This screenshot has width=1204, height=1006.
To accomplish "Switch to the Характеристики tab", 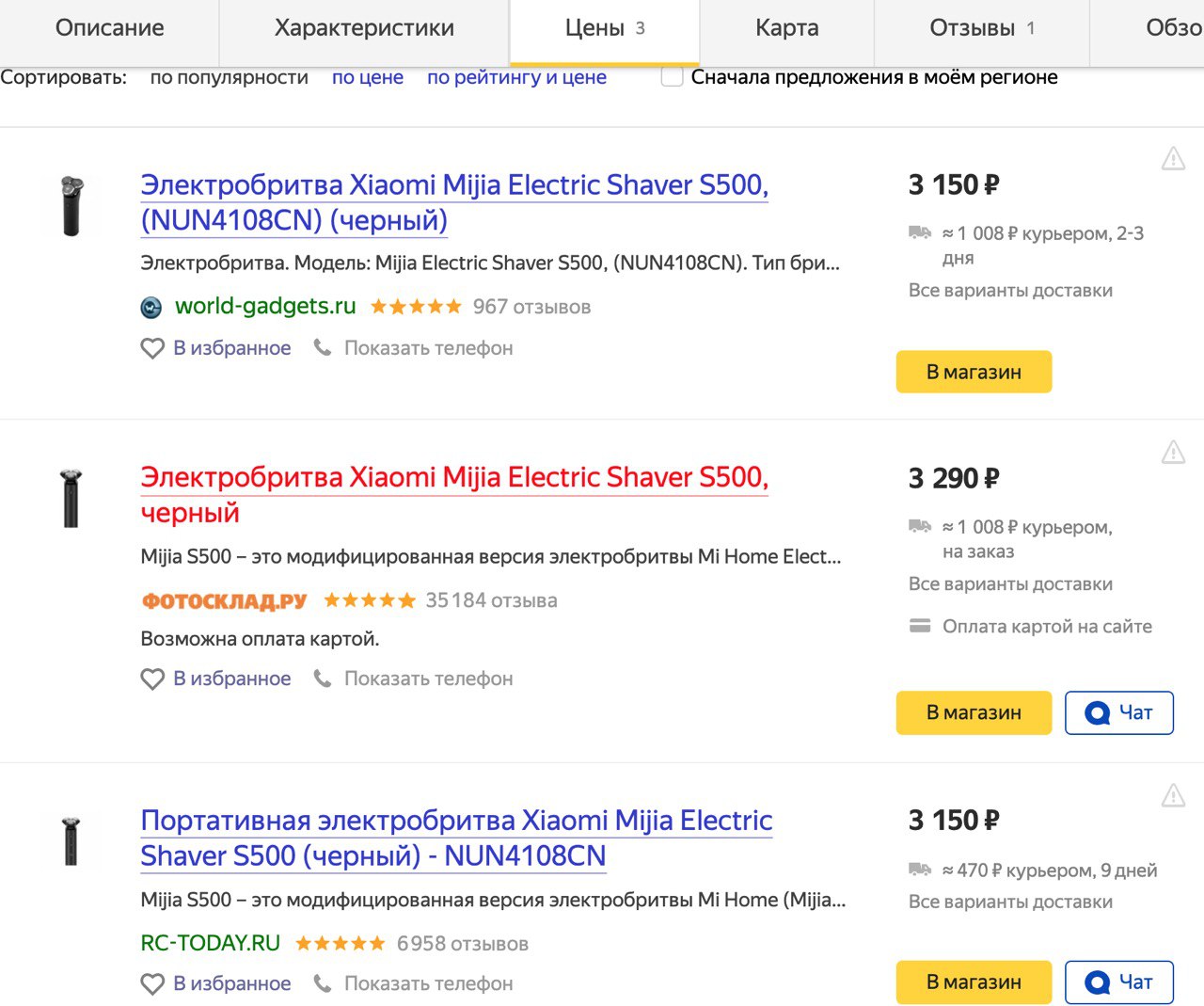I will point(364,28).
